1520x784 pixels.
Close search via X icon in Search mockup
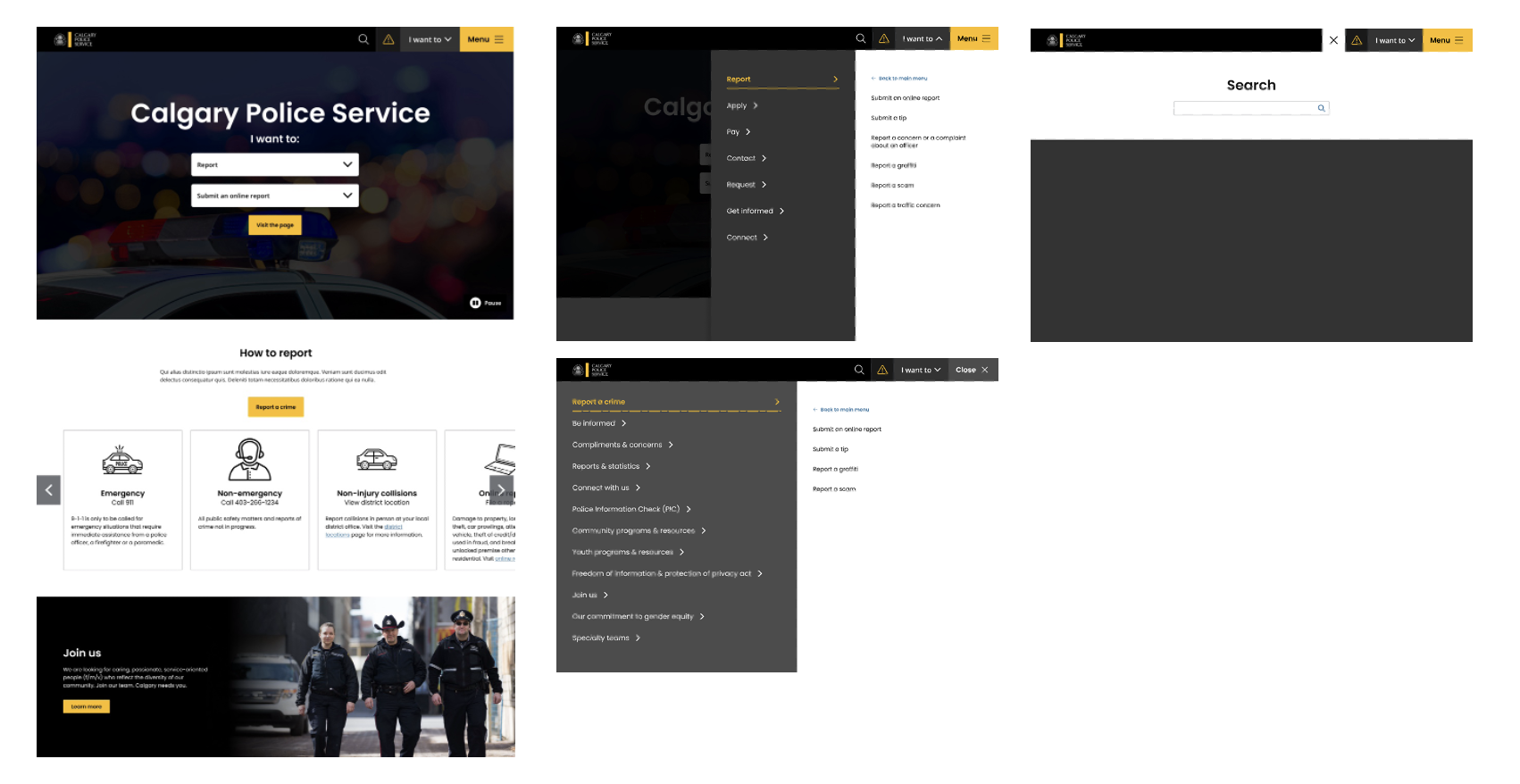1333,40
